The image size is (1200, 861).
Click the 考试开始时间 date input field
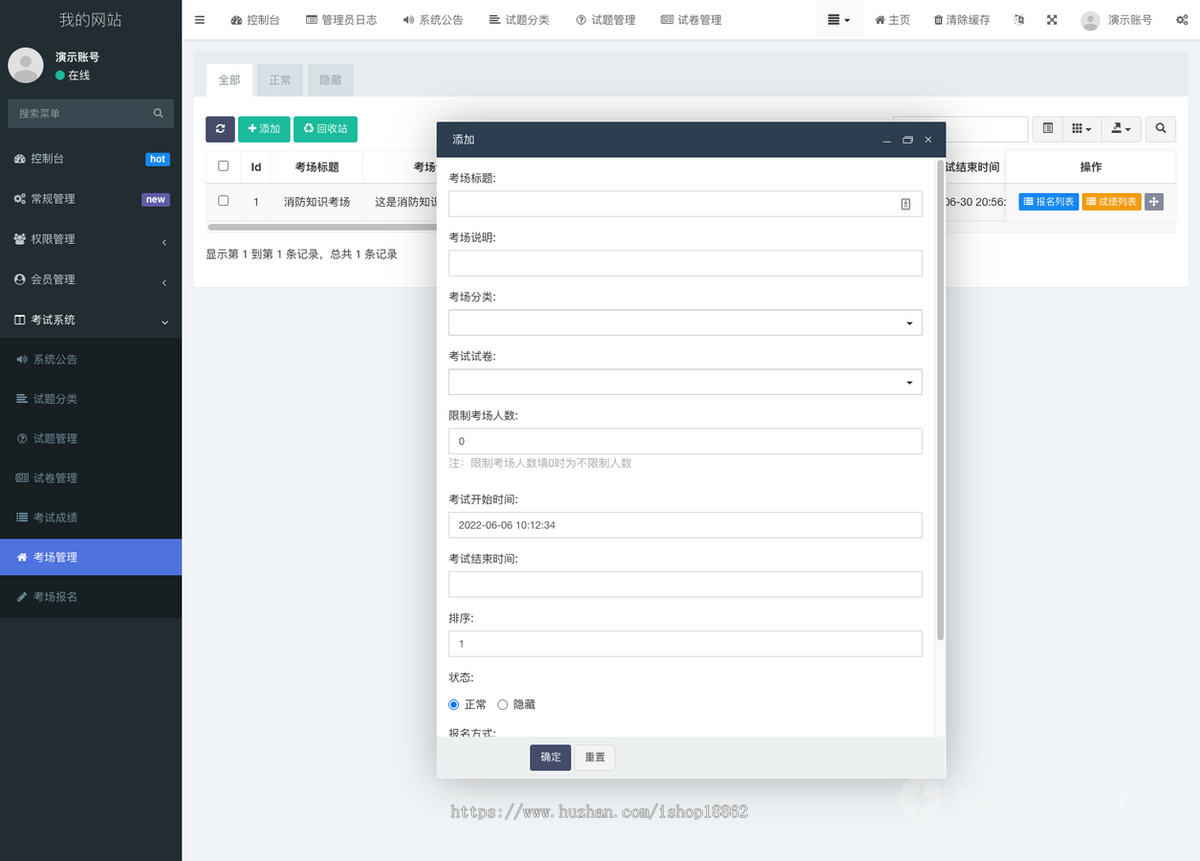tap(685, 525)
